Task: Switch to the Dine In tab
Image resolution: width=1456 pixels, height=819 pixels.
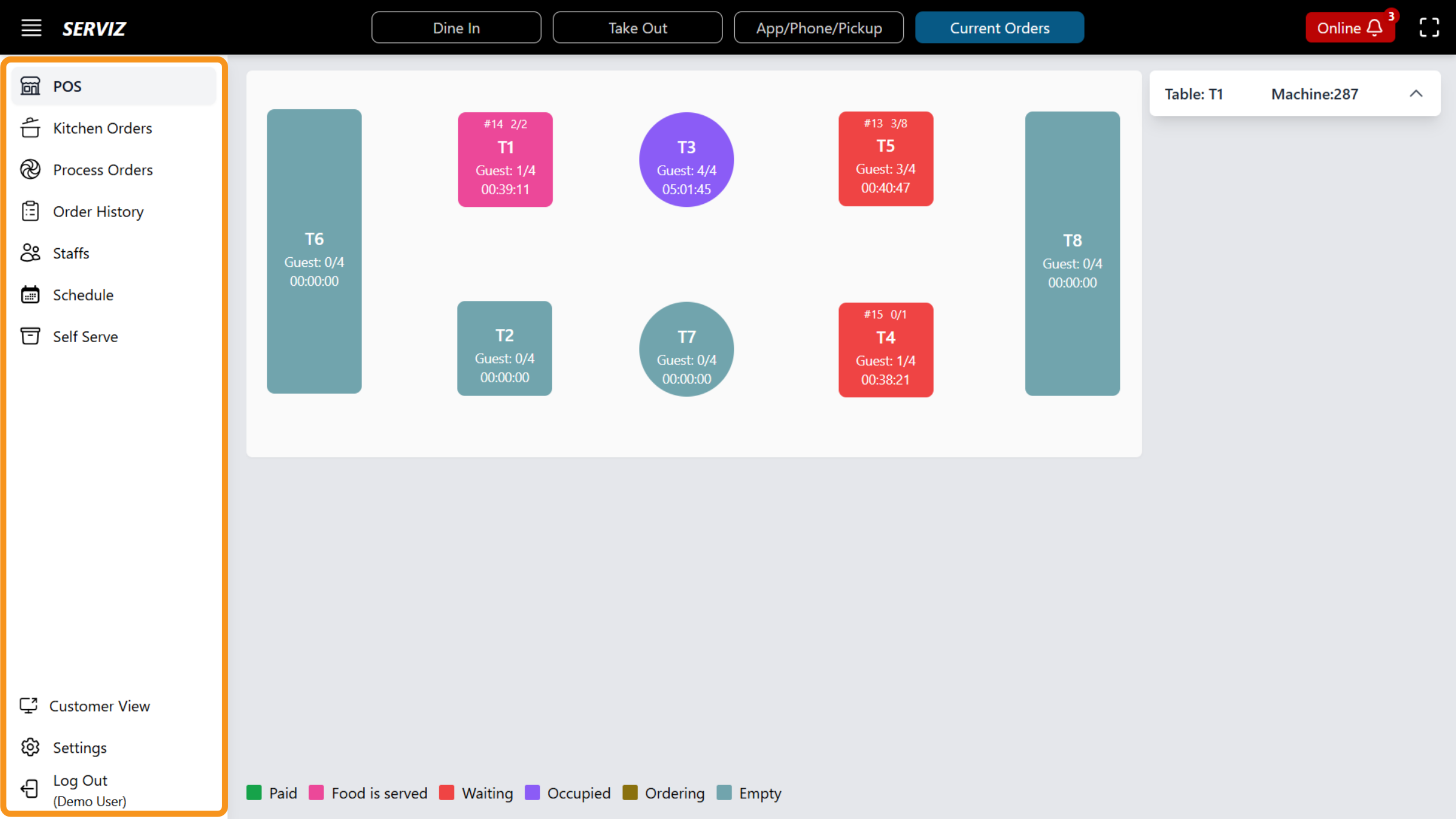Action: 456,27
